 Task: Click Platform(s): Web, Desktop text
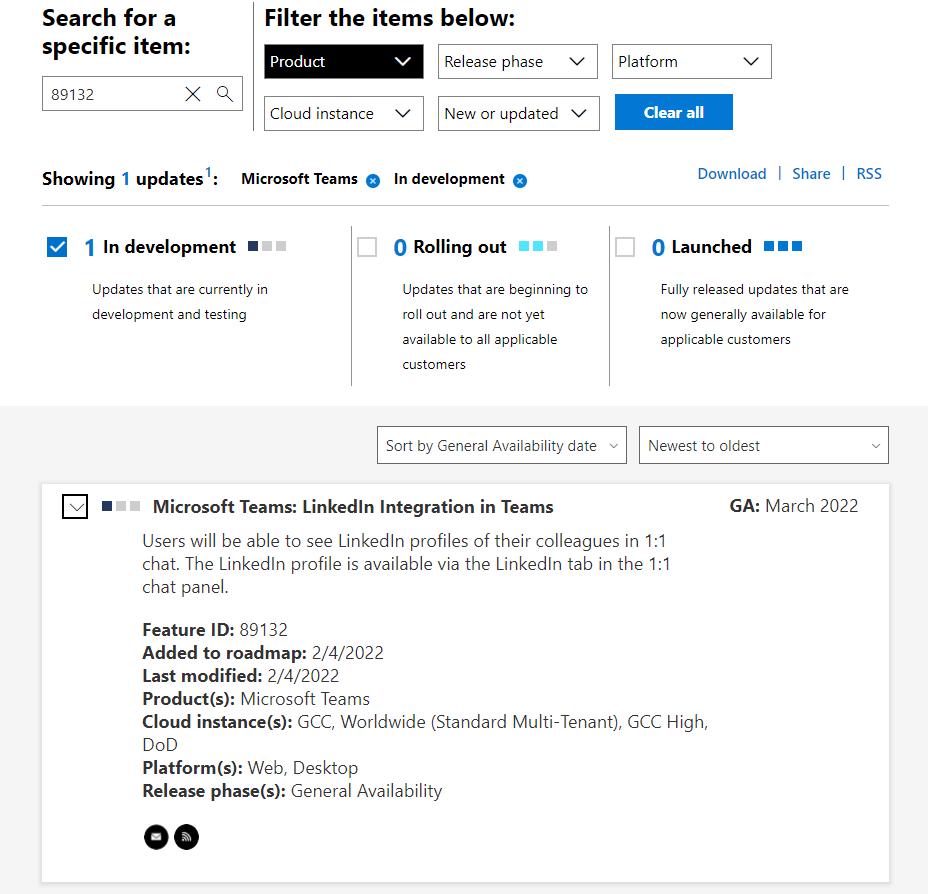pos(250,768)
